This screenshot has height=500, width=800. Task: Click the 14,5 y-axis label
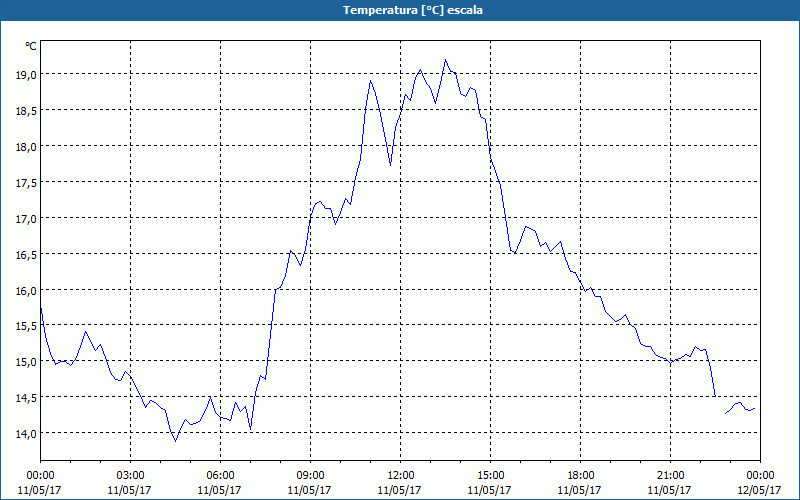pos(27,397)
